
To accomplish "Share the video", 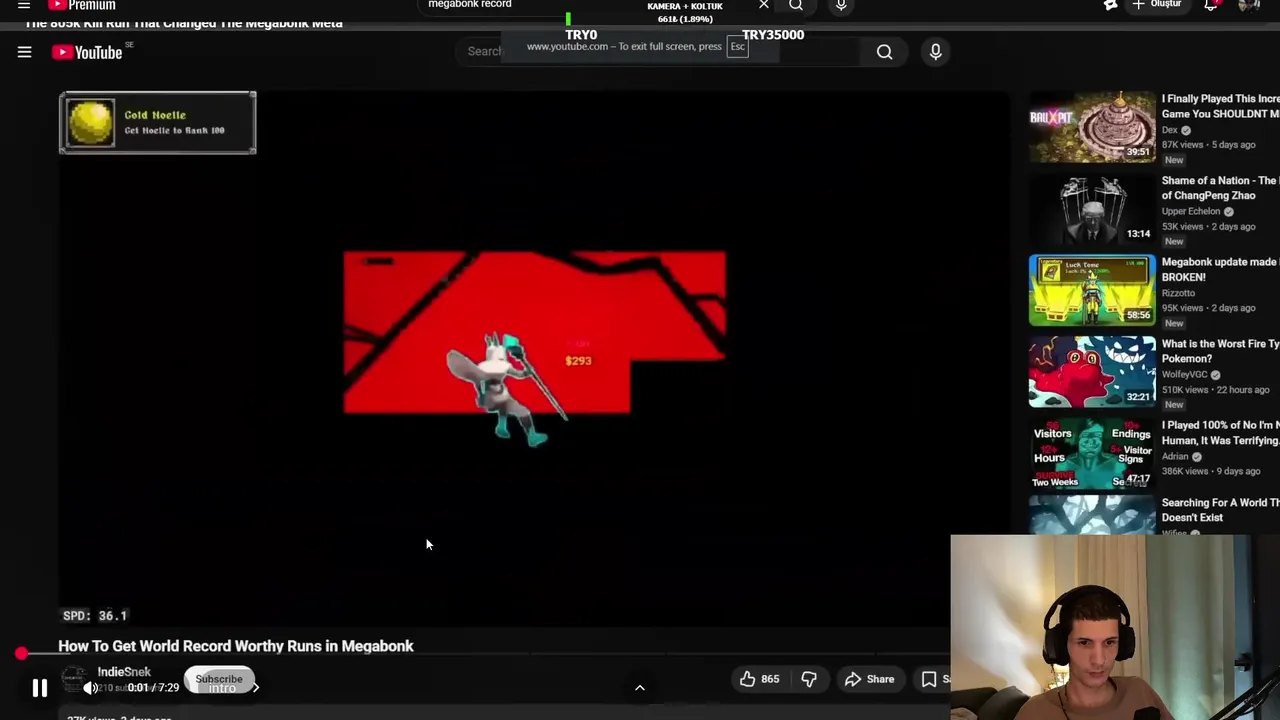I will coord(870,679).
